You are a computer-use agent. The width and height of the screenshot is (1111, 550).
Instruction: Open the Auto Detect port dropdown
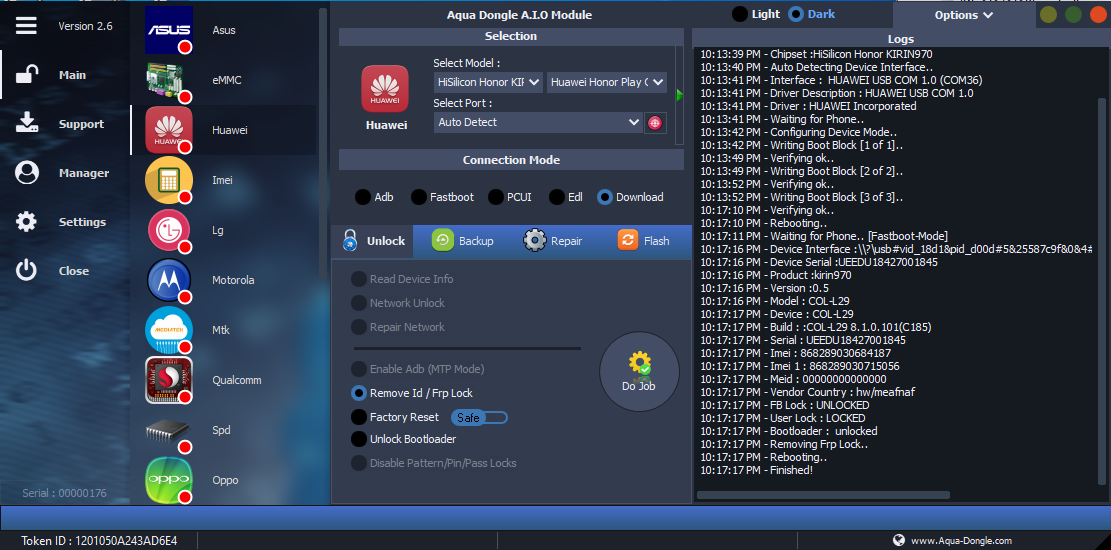[538, 123]
